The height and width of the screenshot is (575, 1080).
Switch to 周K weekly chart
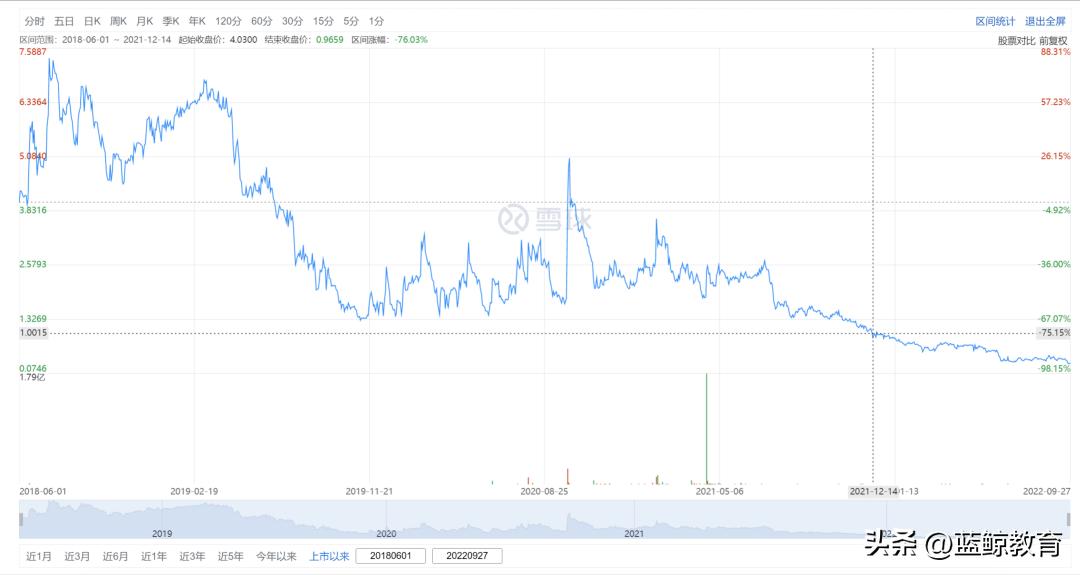[x=118, y=21]
